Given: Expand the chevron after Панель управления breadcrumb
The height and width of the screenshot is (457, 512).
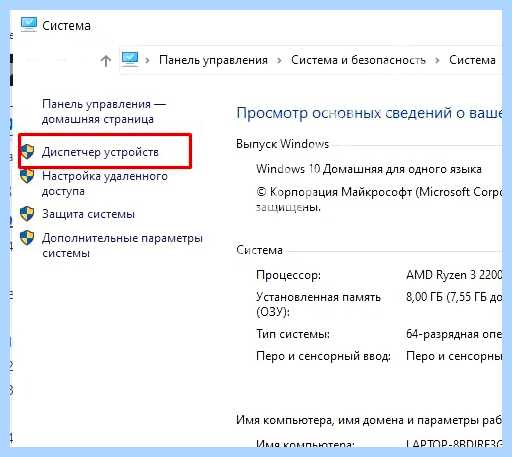Looking at the screenshot, I should coord(279,60).
